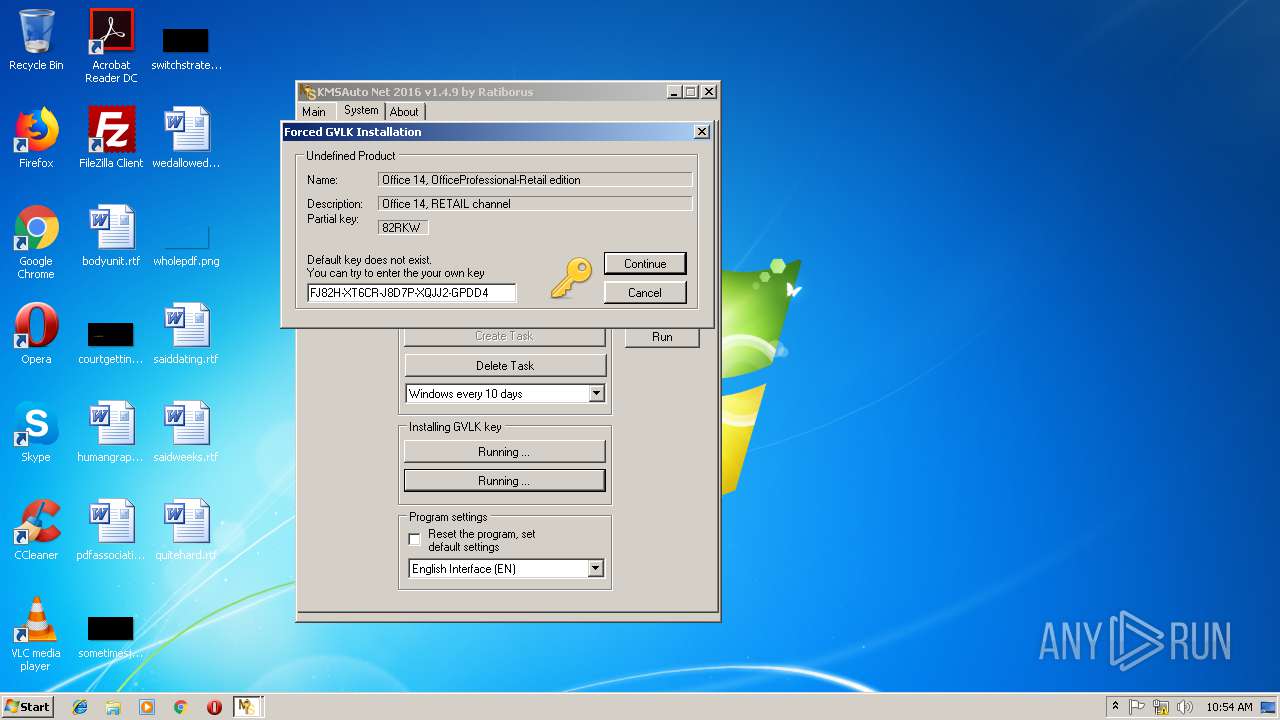The width and height of the screenshot is (1280, 720).
Task: Launch CCleaner desktop shortcut
Action: pos(36,530)
